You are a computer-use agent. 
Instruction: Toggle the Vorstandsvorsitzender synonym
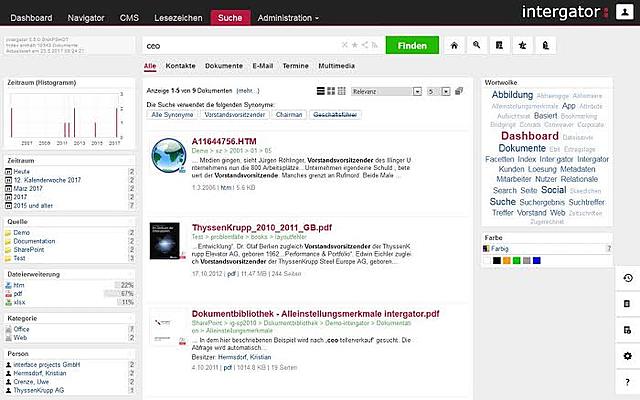tap(235, 115)
